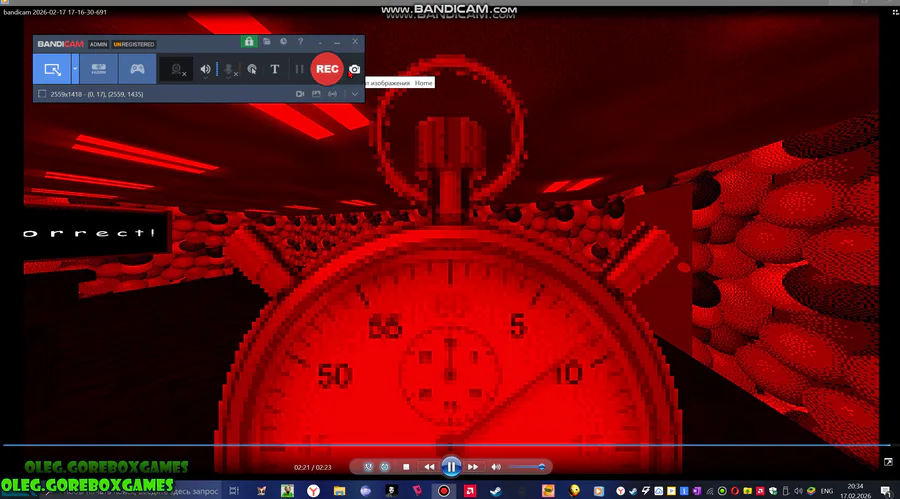This screenshot has height=499, width=900.
Task: Open Bandicam help question mark
Action: (x=300, y=42)
